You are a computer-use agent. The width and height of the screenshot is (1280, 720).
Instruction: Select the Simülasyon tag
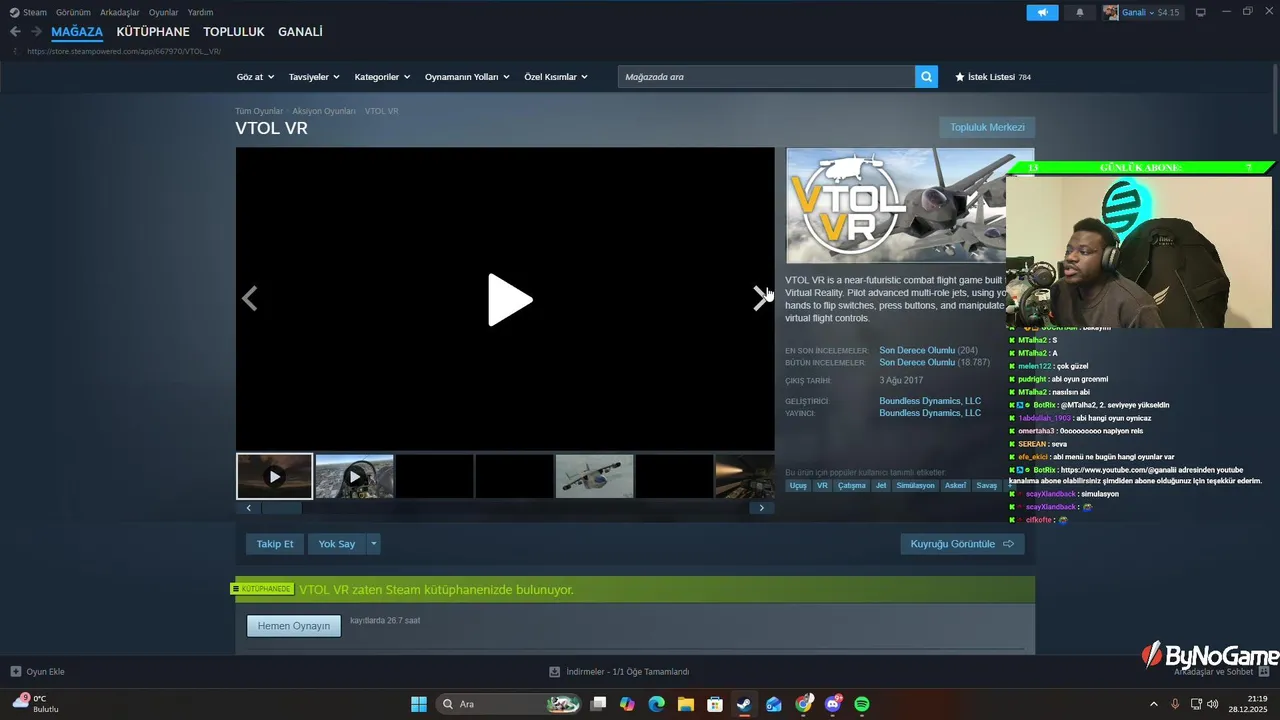click(x=915, y=486)
